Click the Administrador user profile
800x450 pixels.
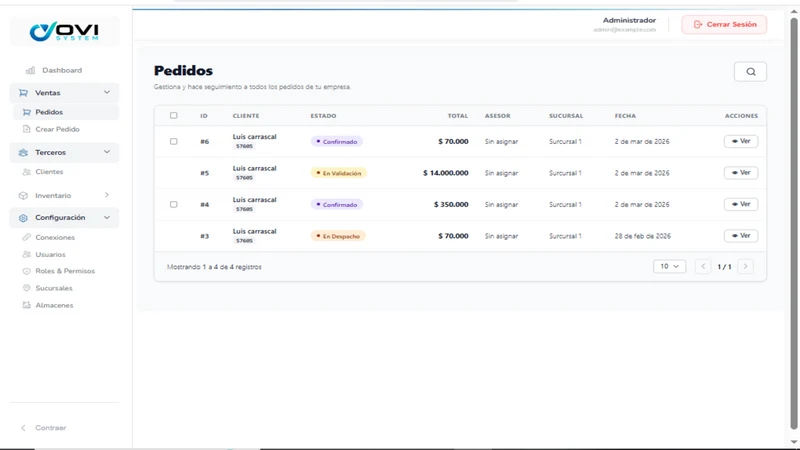(624, 24)
